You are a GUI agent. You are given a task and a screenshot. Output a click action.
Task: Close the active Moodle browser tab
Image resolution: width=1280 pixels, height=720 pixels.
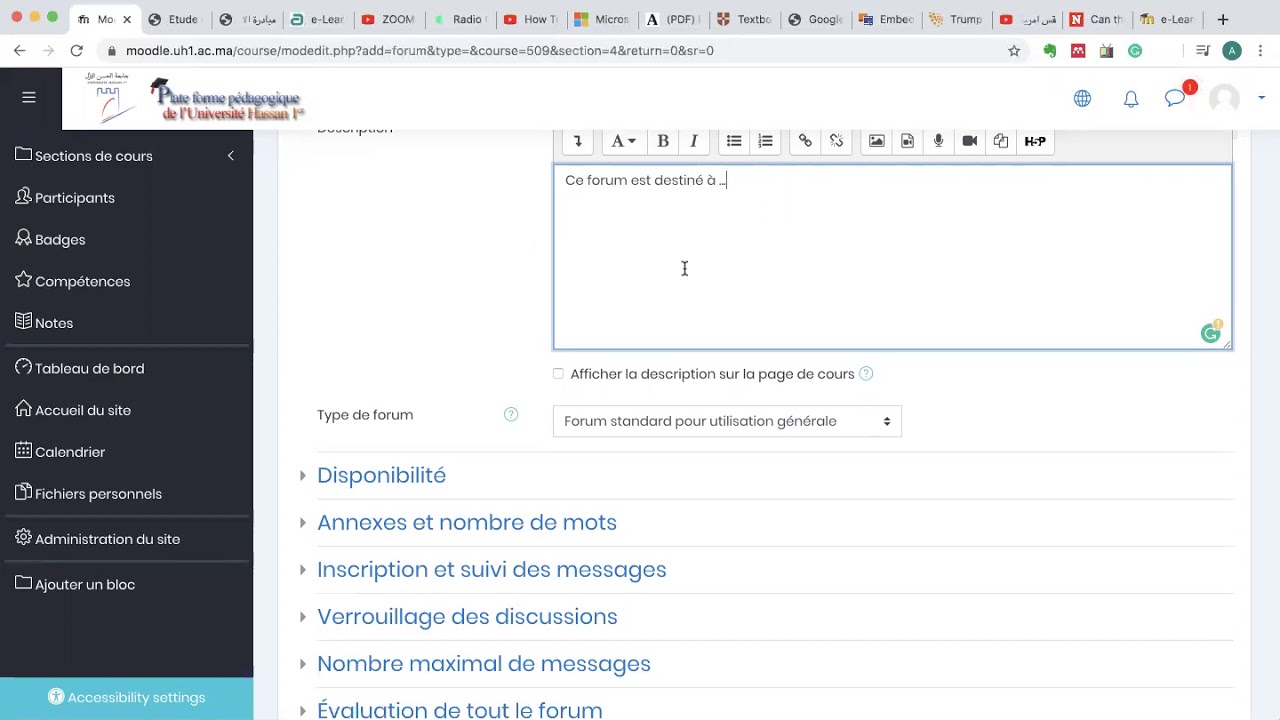[x=127, y=19]
